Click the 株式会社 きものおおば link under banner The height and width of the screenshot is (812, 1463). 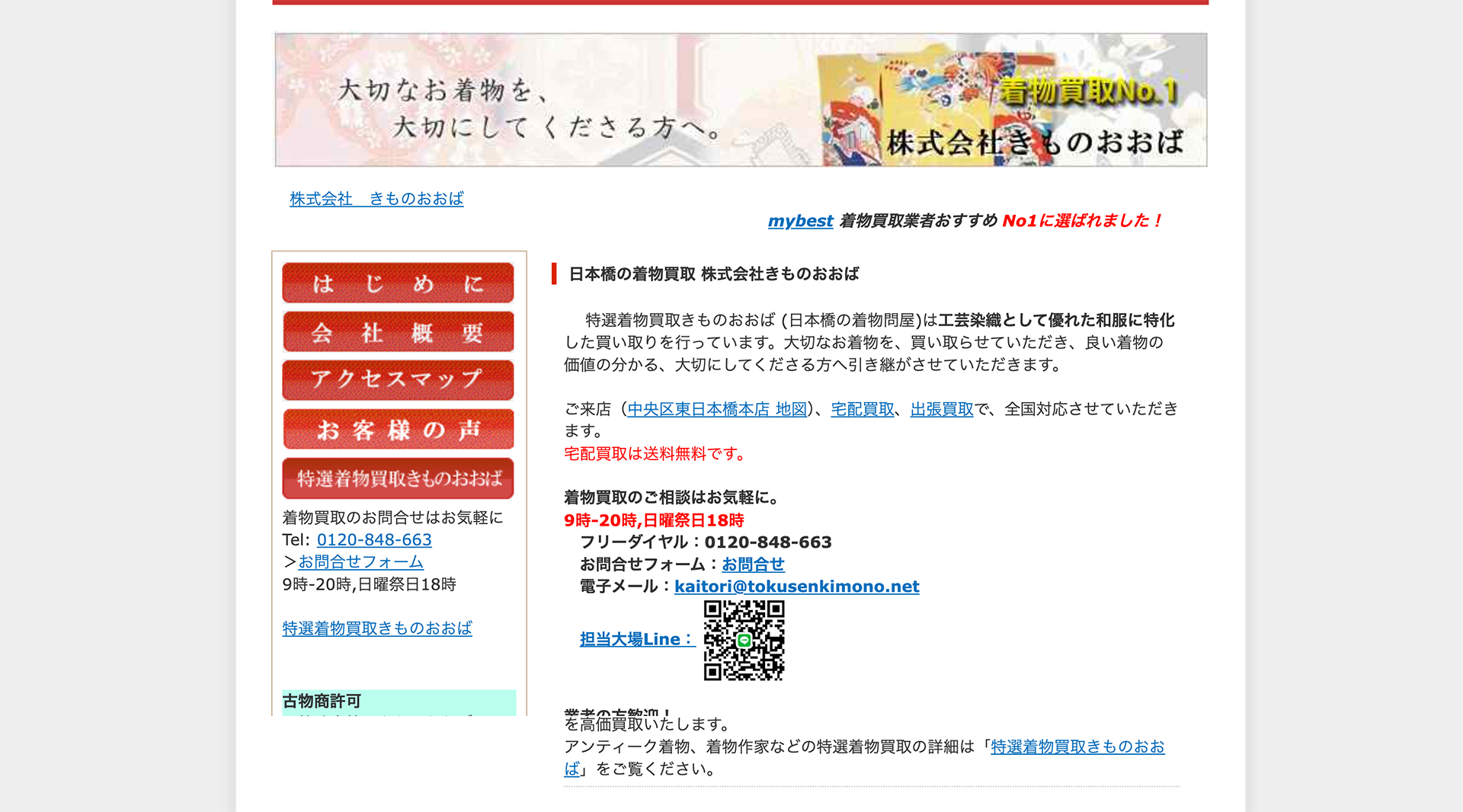tap(376, 199)
